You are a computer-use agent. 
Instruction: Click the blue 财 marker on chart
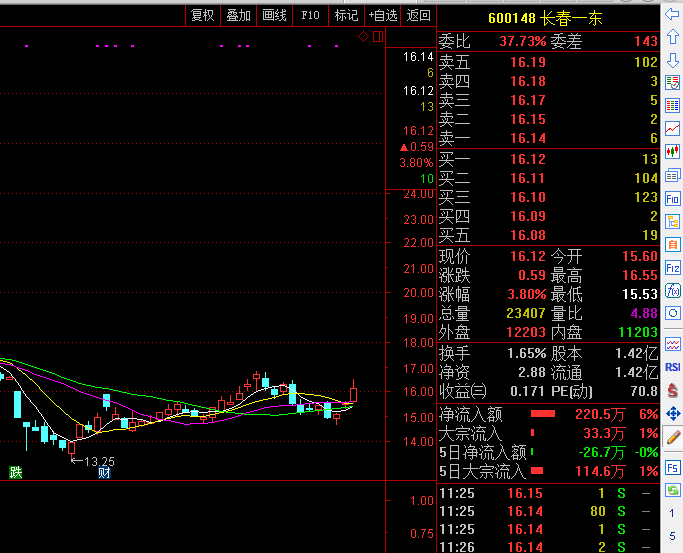(x=105, y=472)
